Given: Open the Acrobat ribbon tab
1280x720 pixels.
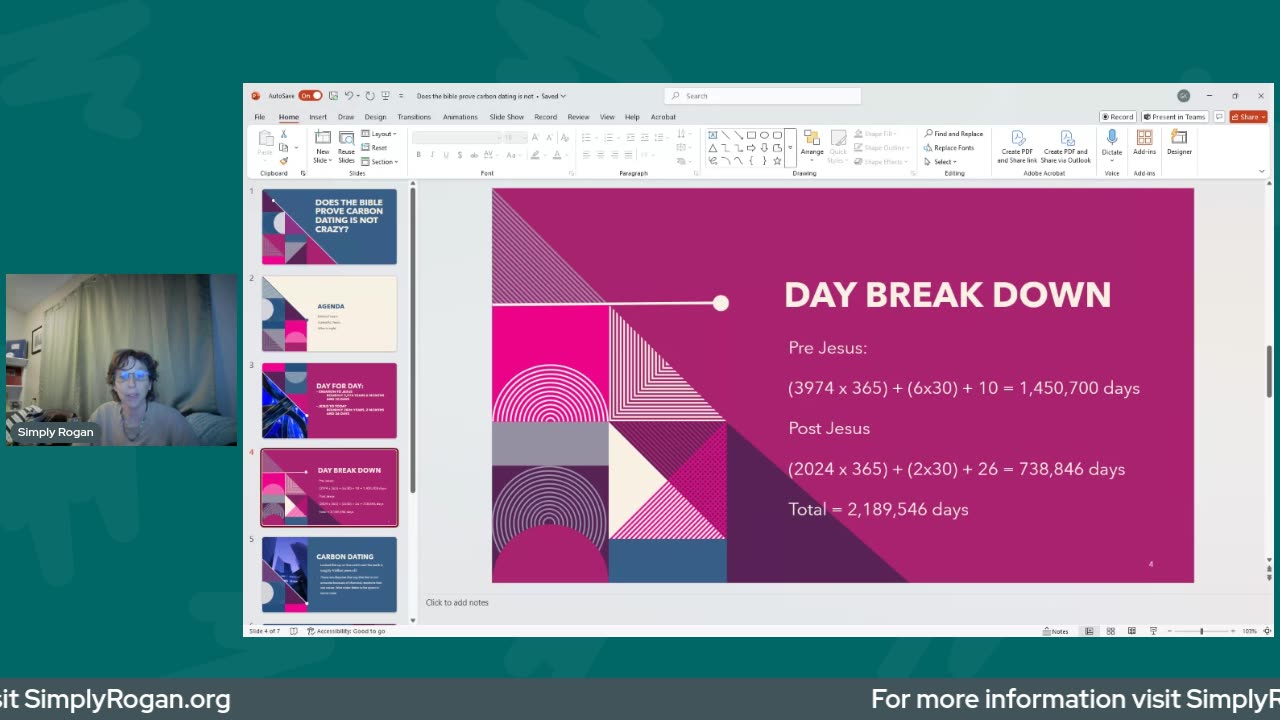Looking at the screenshot, I should coord(663,117).
